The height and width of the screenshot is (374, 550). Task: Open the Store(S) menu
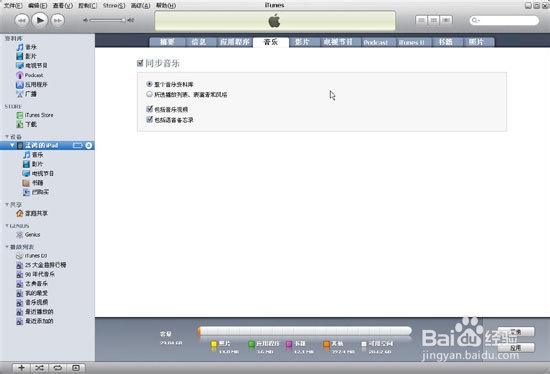[x=114, y=6]
